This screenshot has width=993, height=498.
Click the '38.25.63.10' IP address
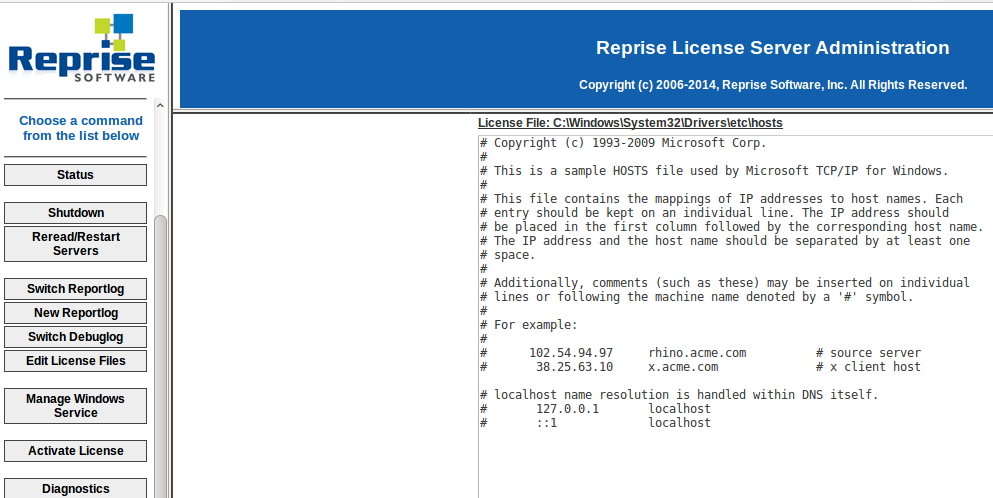(x=574, y=367)
